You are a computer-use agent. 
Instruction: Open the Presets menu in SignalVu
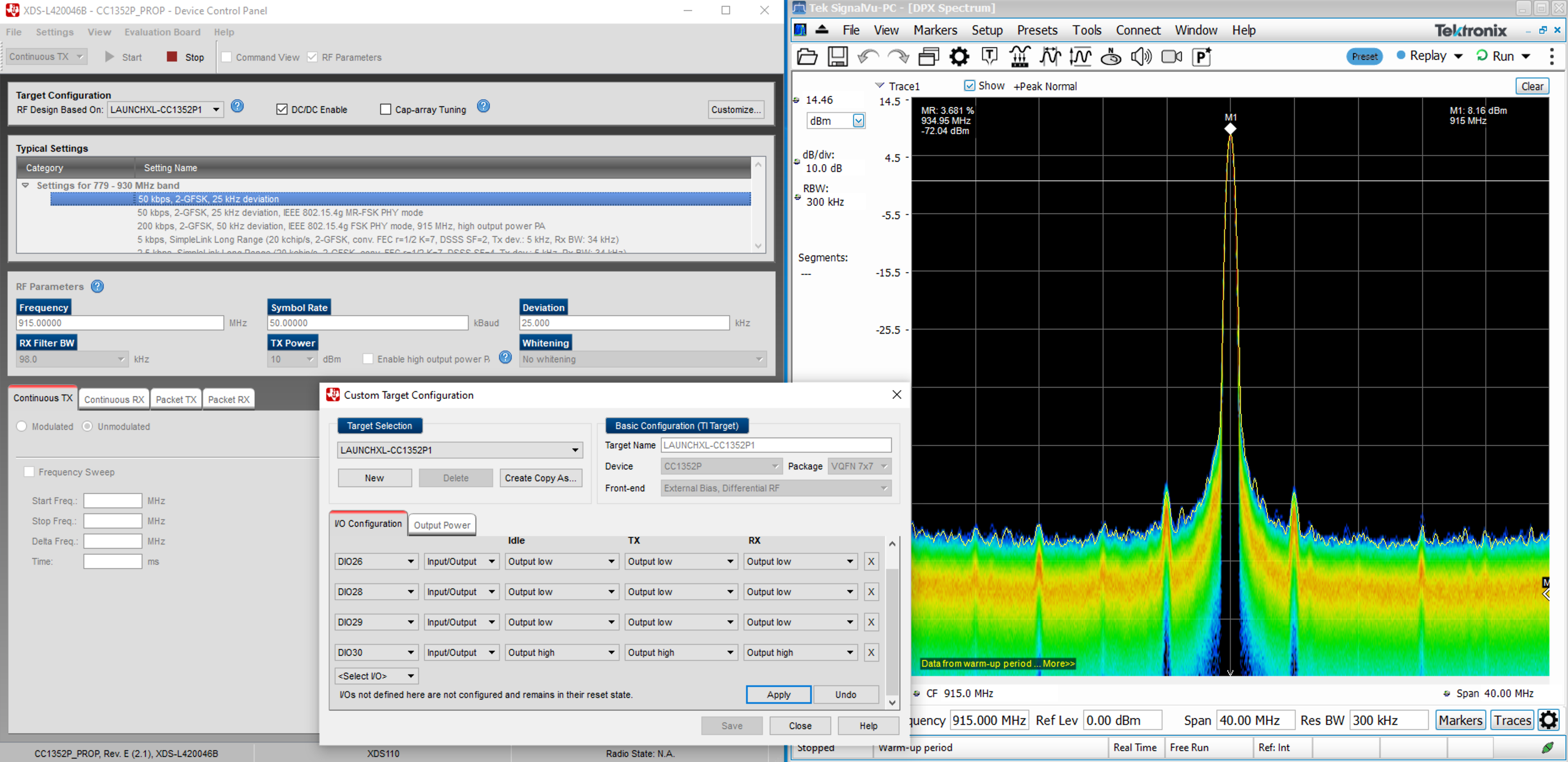[x=1037, y=30]
